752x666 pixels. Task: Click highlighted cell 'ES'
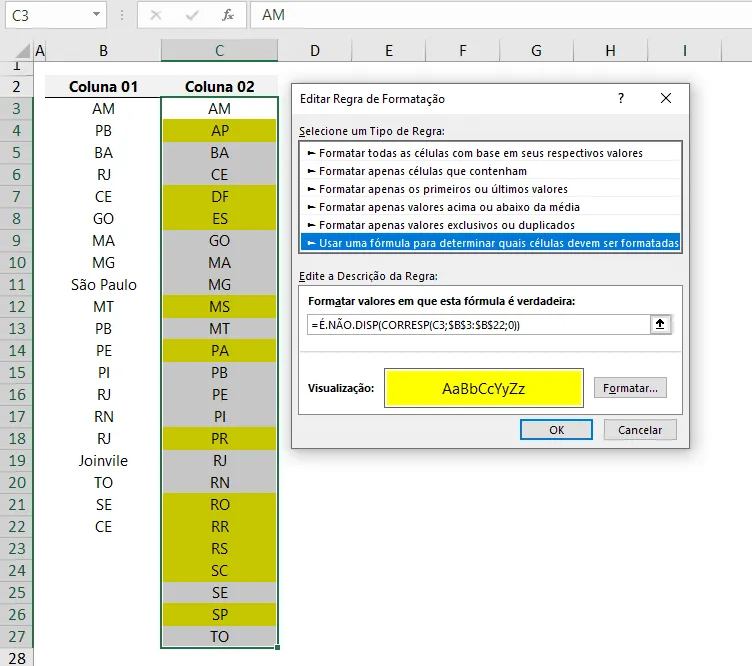(219, 219)
